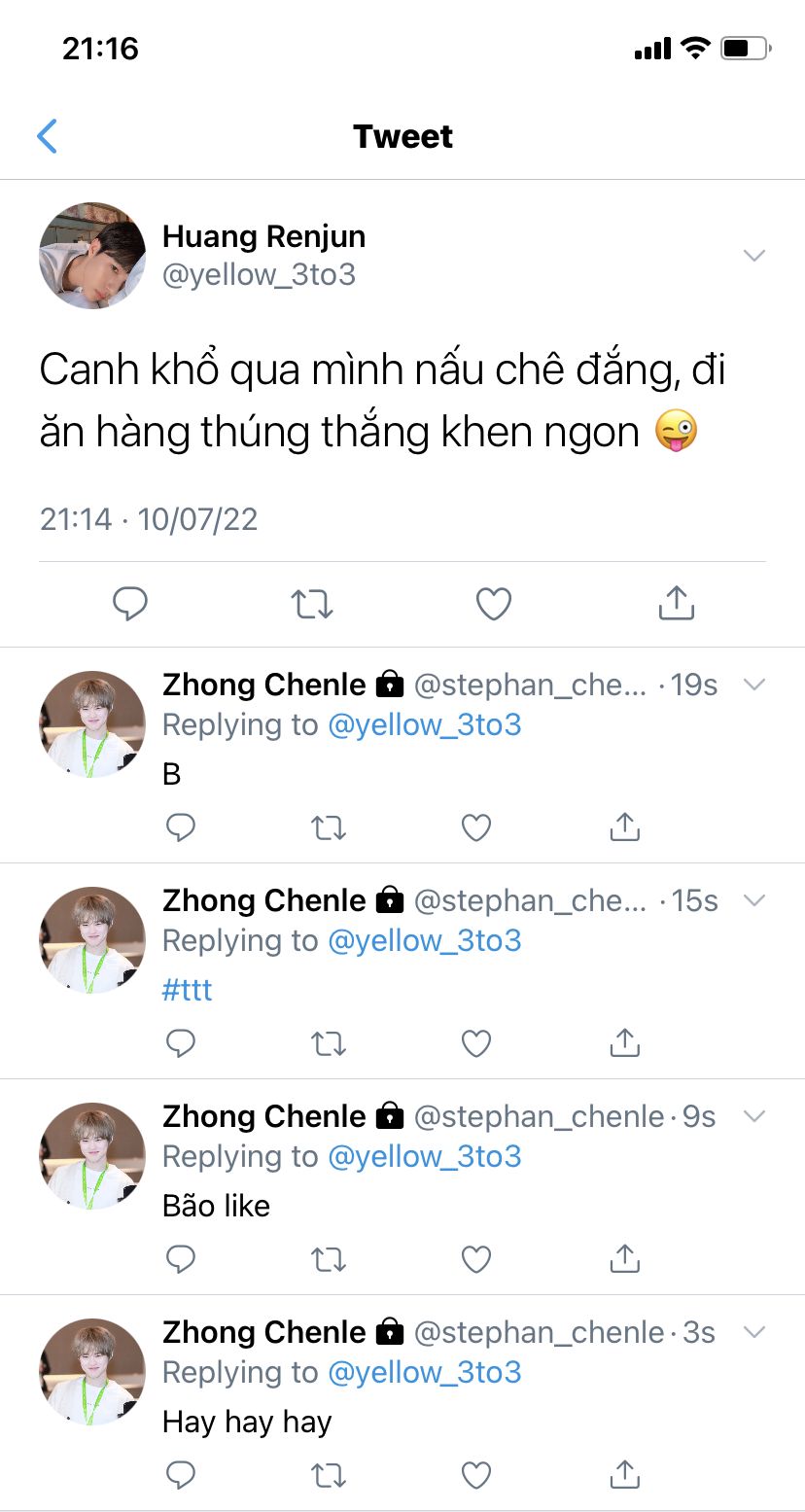Screen dimensions: 805x1512
Task: Share Huang Renjun's main tweet
Action: (x=676, y=604)
